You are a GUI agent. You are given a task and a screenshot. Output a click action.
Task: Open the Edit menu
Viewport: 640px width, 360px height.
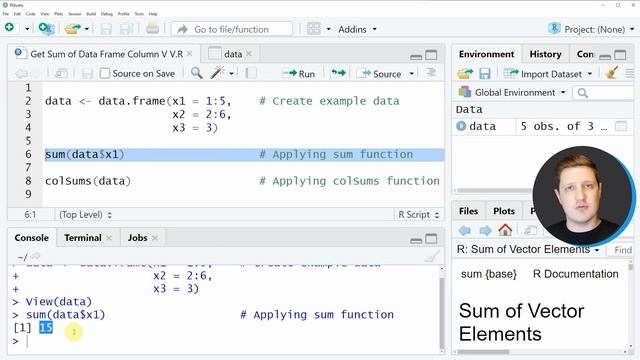(17, 14)
